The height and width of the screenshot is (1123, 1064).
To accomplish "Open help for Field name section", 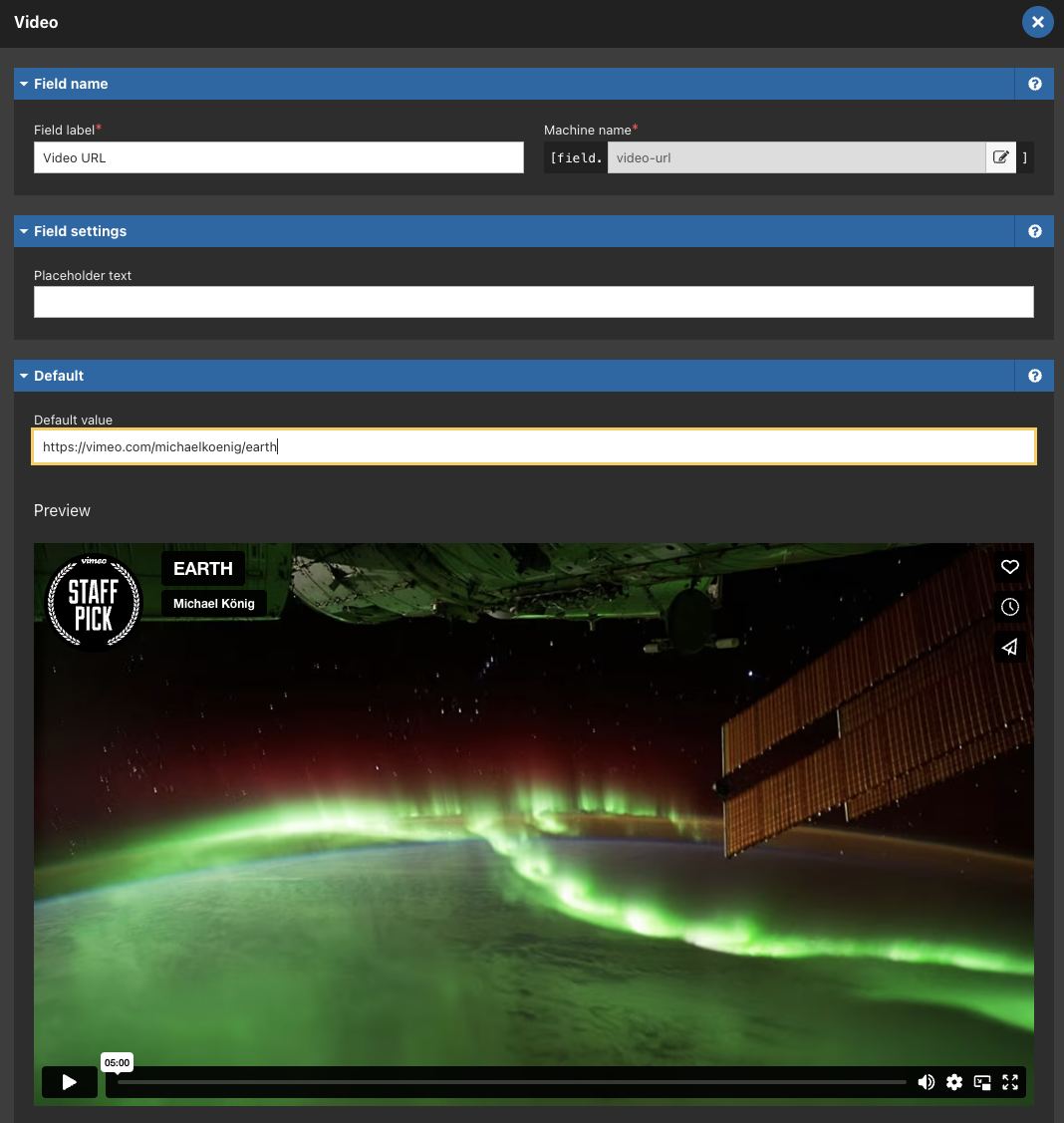I will [1035, 84].
